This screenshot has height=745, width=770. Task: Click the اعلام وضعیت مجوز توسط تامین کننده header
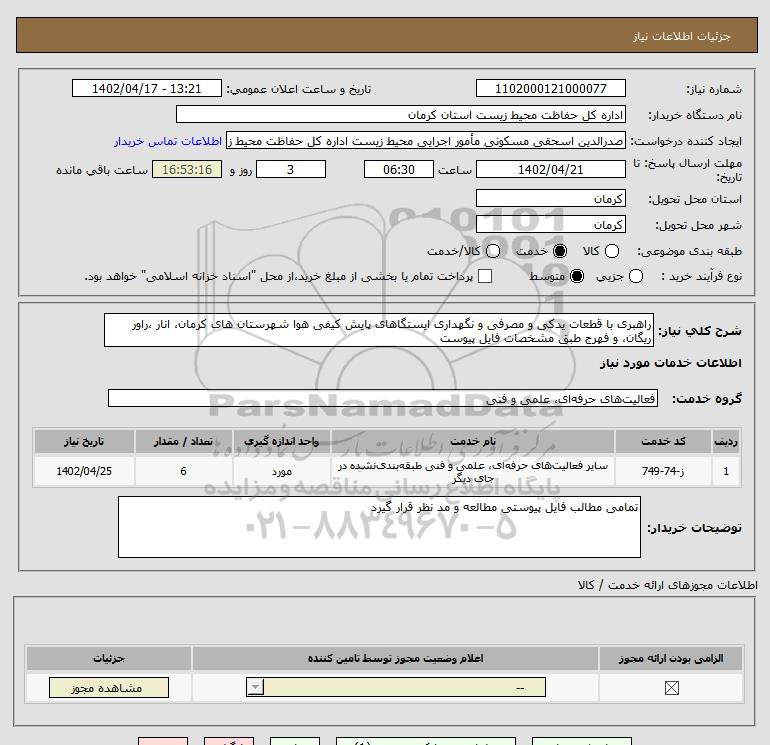[395, 658]
